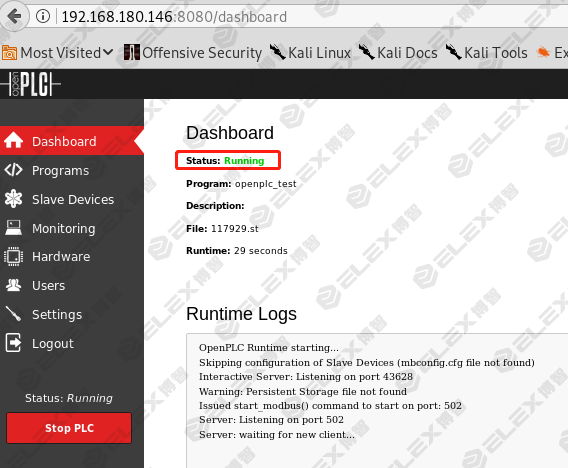
Task: Open the Kali Linux bookmark
Action: [x=310, y=53]
